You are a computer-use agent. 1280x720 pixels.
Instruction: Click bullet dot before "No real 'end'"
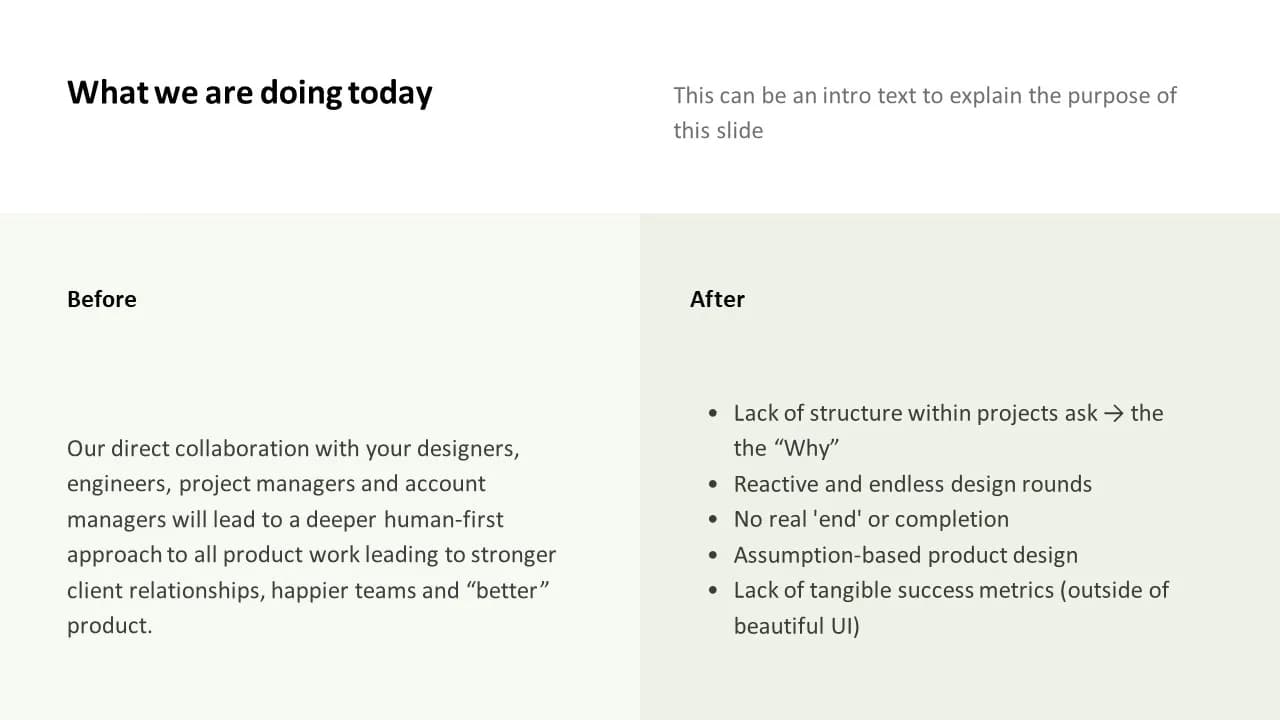(x=713, y=519)
